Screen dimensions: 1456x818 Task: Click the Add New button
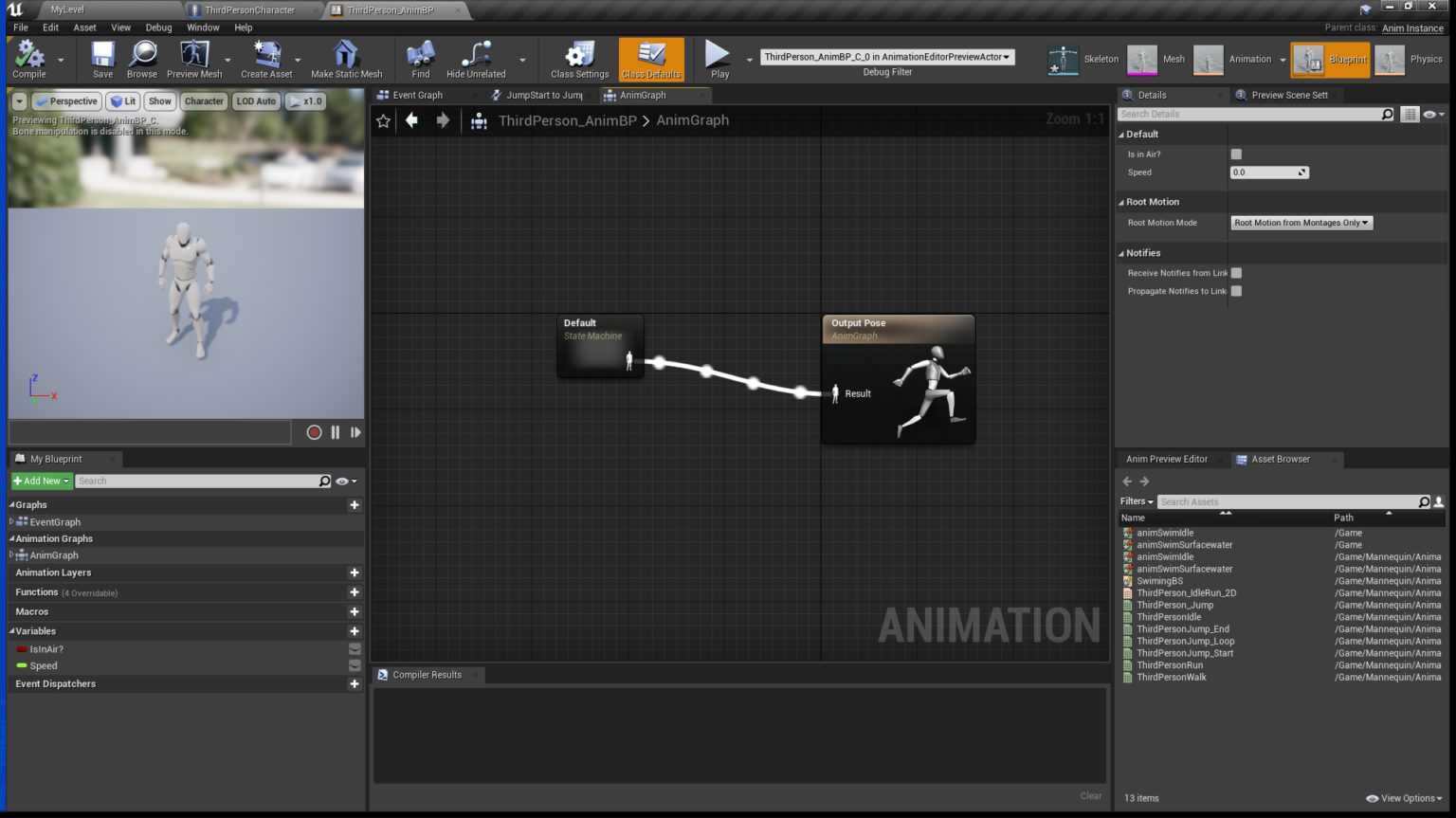point(38,481)
